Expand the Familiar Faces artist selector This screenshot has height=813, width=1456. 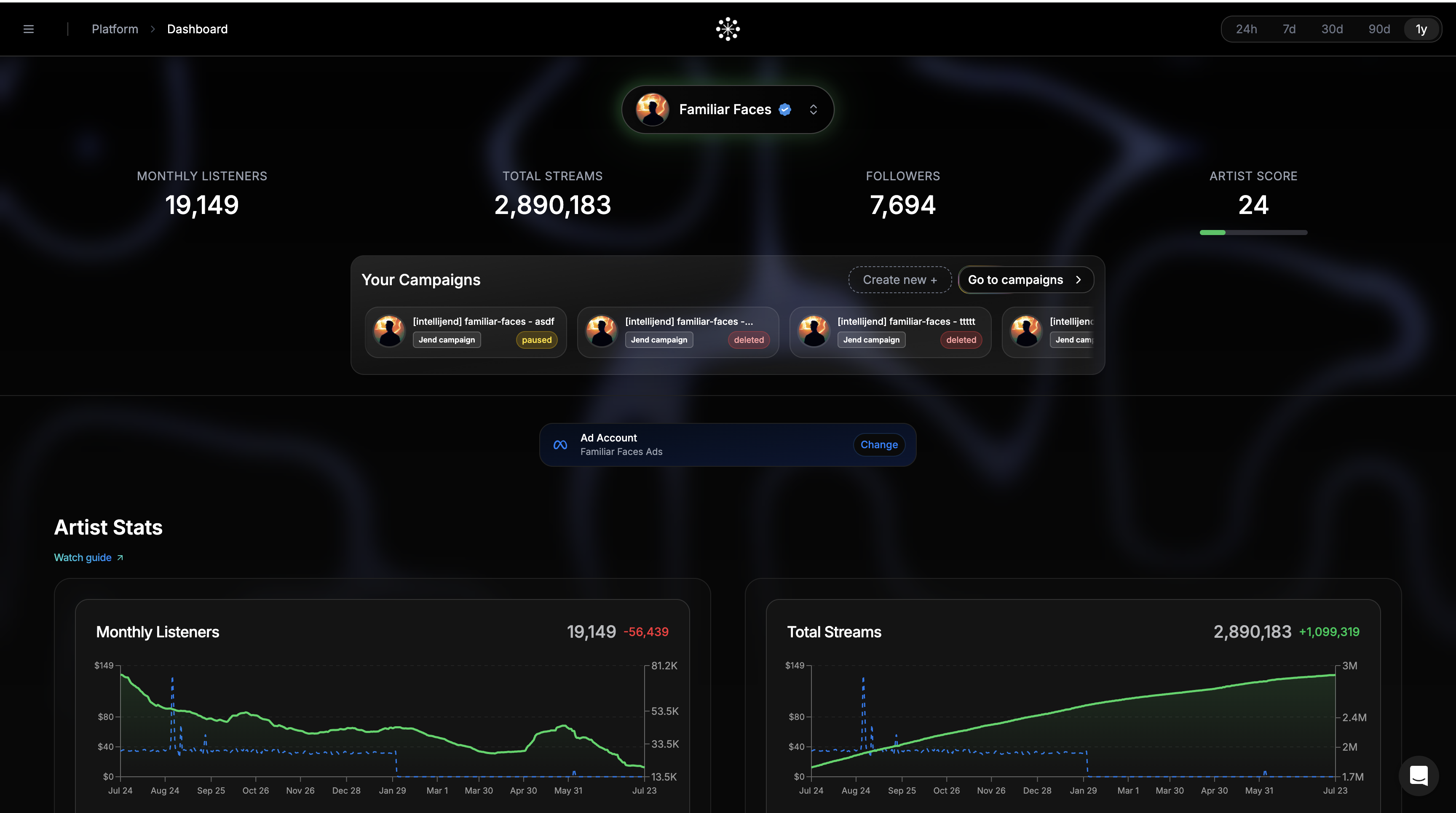point(813,110)
